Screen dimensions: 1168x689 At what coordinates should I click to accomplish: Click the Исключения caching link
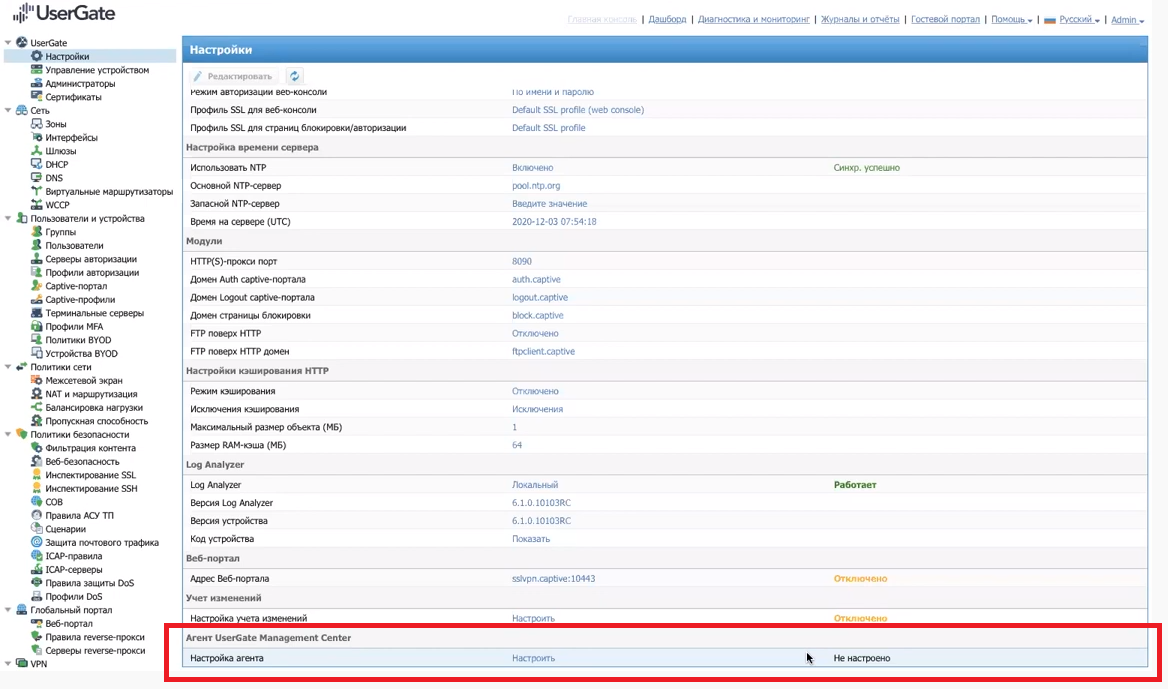pos(537,409)
